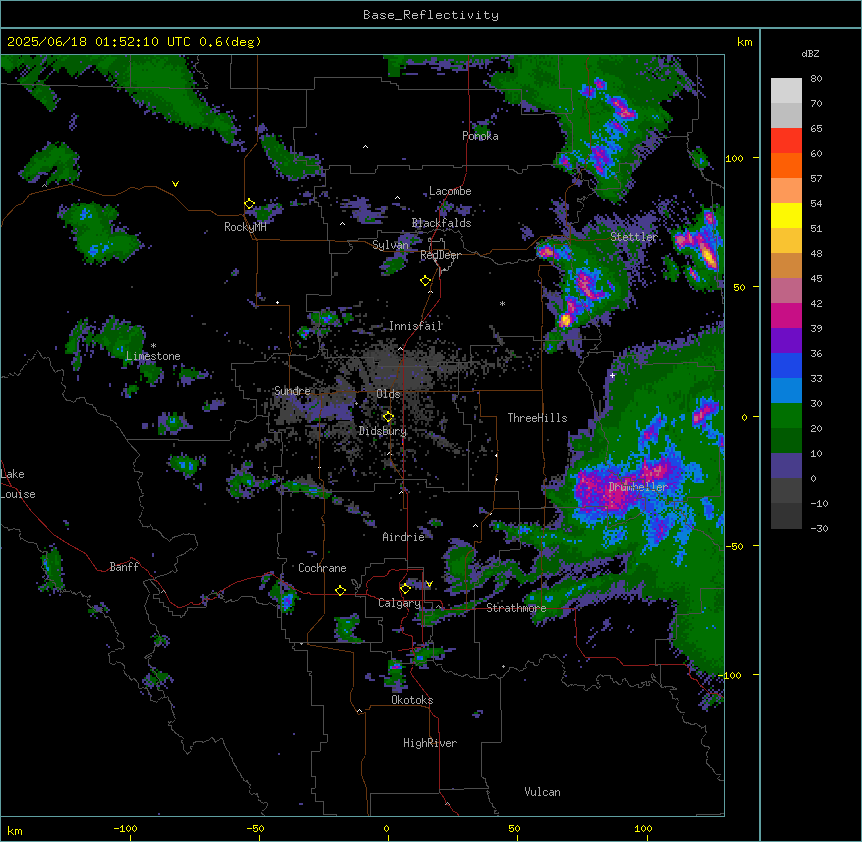Viewport: 862px width, 842px height.
Task: Click the Lake Louise label
Action: pyautogui.click(x=18, y=484)
